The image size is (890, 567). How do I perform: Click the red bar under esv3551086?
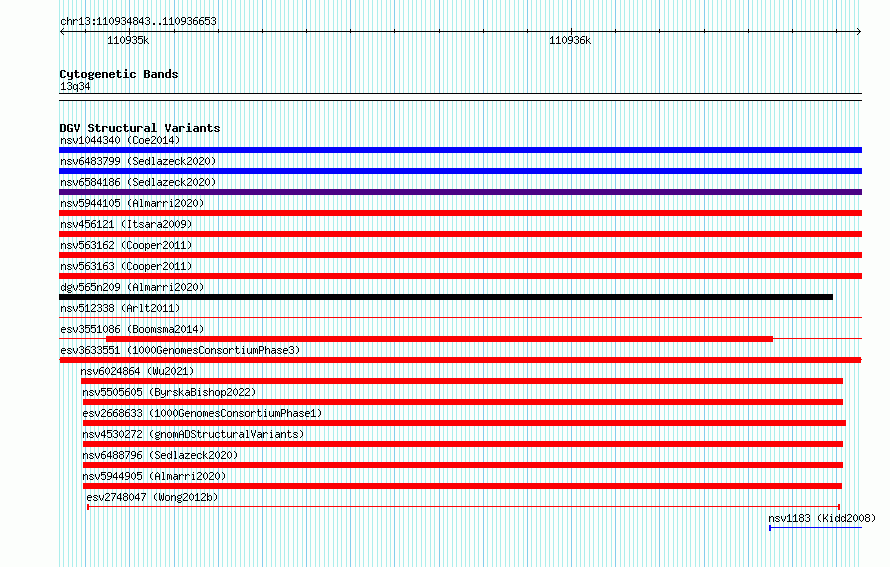[x=439, y=339]
